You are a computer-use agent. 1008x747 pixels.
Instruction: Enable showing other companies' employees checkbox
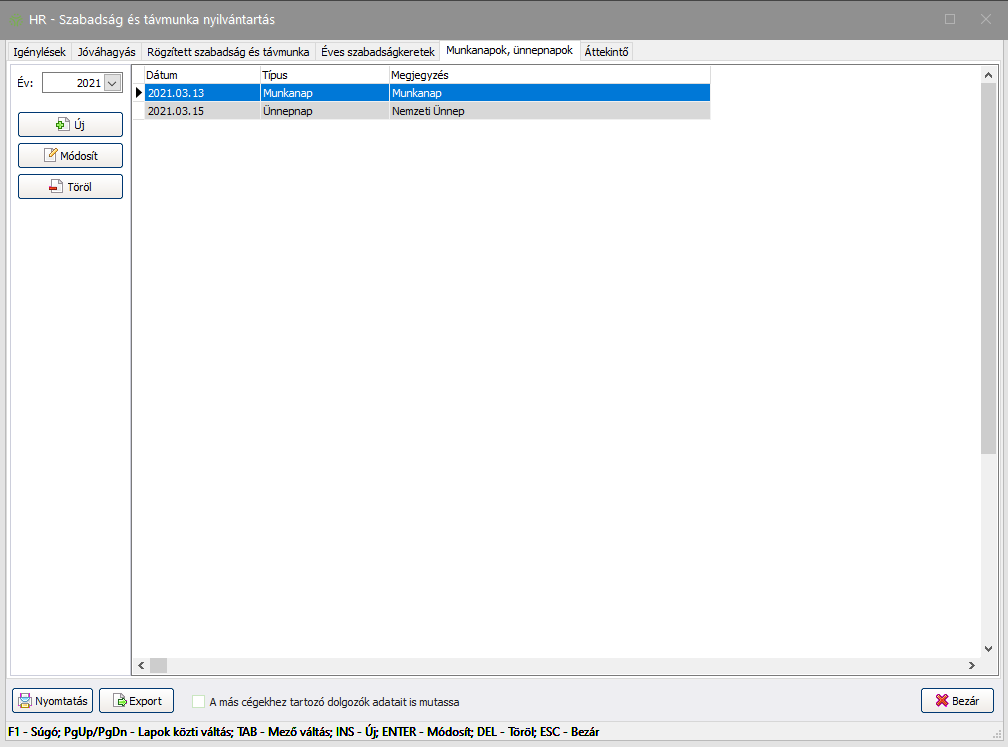[198, 701]
